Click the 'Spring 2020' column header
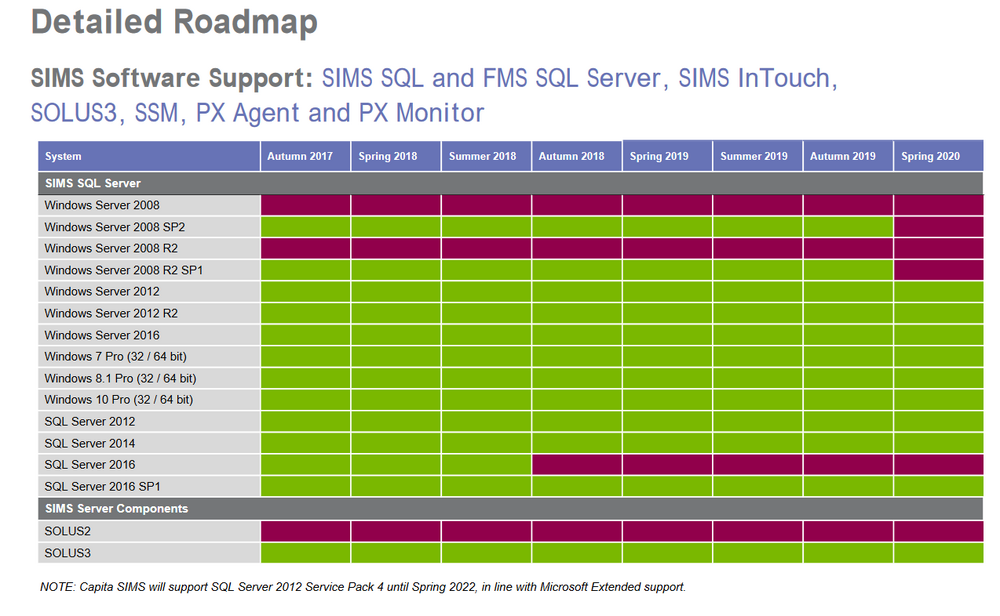1000x616 pixels. pos(939,156)
